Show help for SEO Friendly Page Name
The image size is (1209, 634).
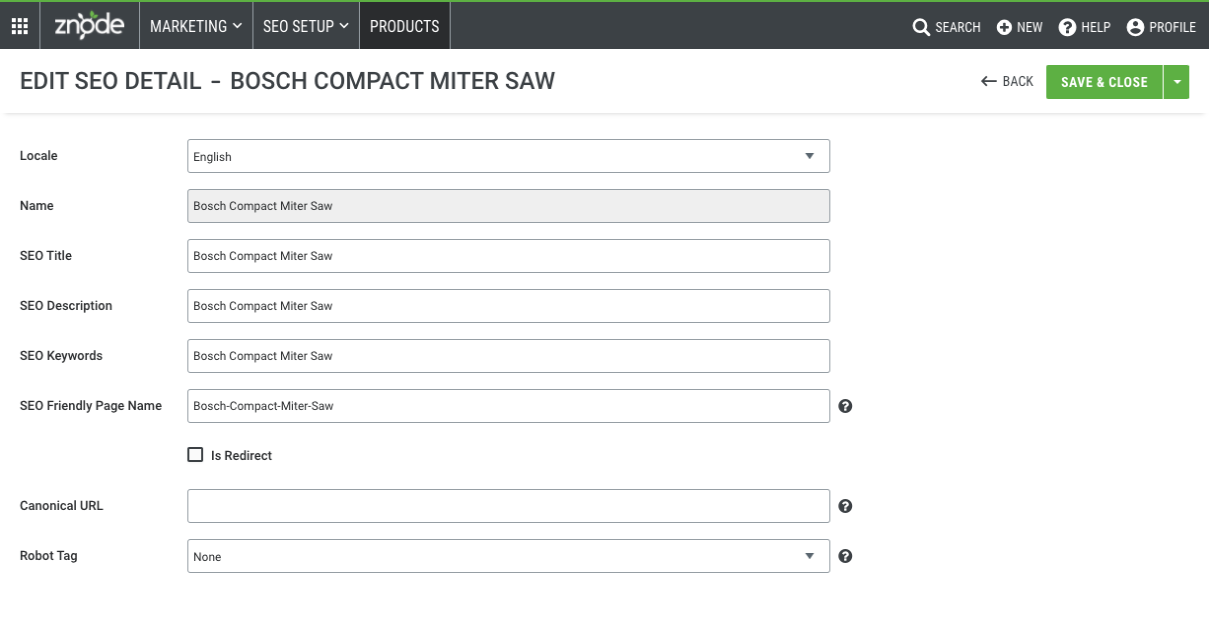[x=845, y=406]
